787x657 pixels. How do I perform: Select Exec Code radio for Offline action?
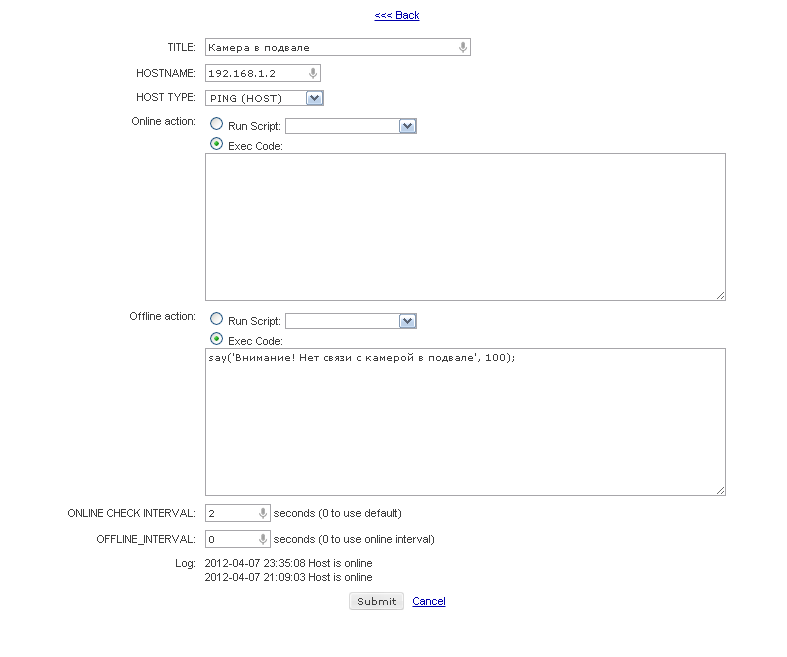216,339
